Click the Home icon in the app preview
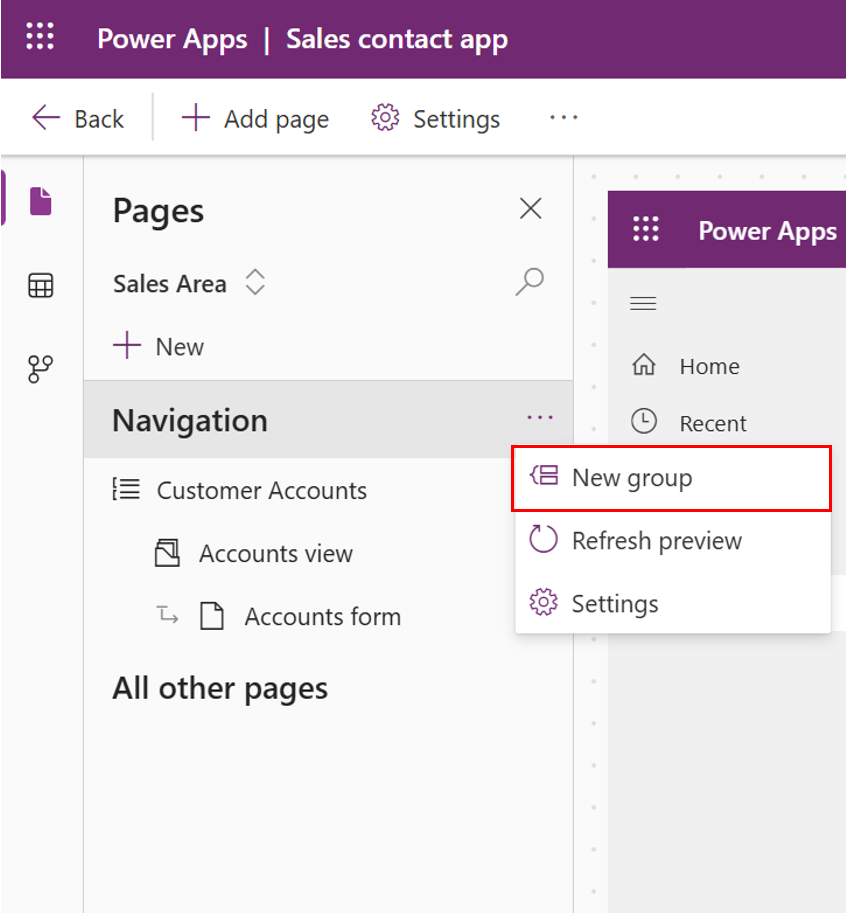Screen dimensions: 846x913 click(x=644, y=366)
